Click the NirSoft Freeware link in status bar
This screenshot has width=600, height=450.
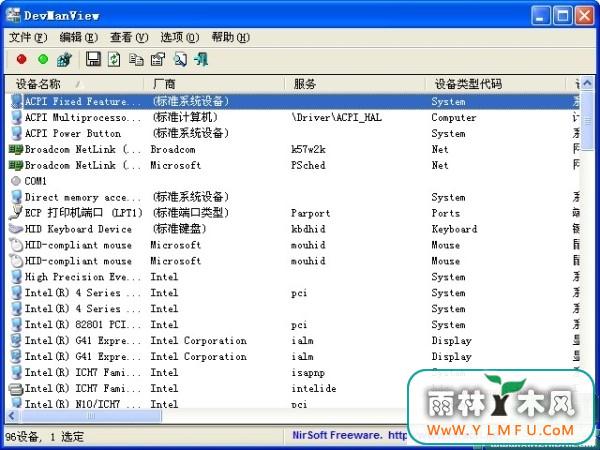(349, 435)
